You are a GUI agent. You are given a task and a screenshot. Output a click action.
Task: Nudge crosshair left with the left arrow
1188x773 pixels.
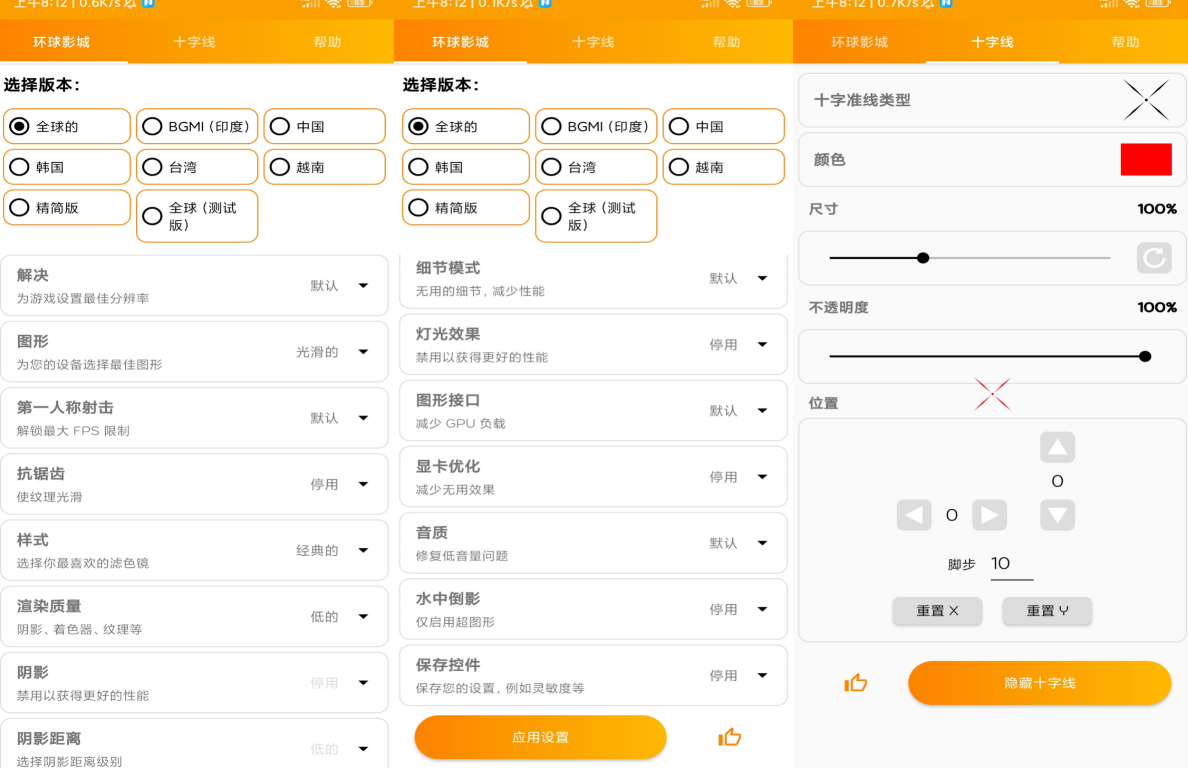point(914,515)
